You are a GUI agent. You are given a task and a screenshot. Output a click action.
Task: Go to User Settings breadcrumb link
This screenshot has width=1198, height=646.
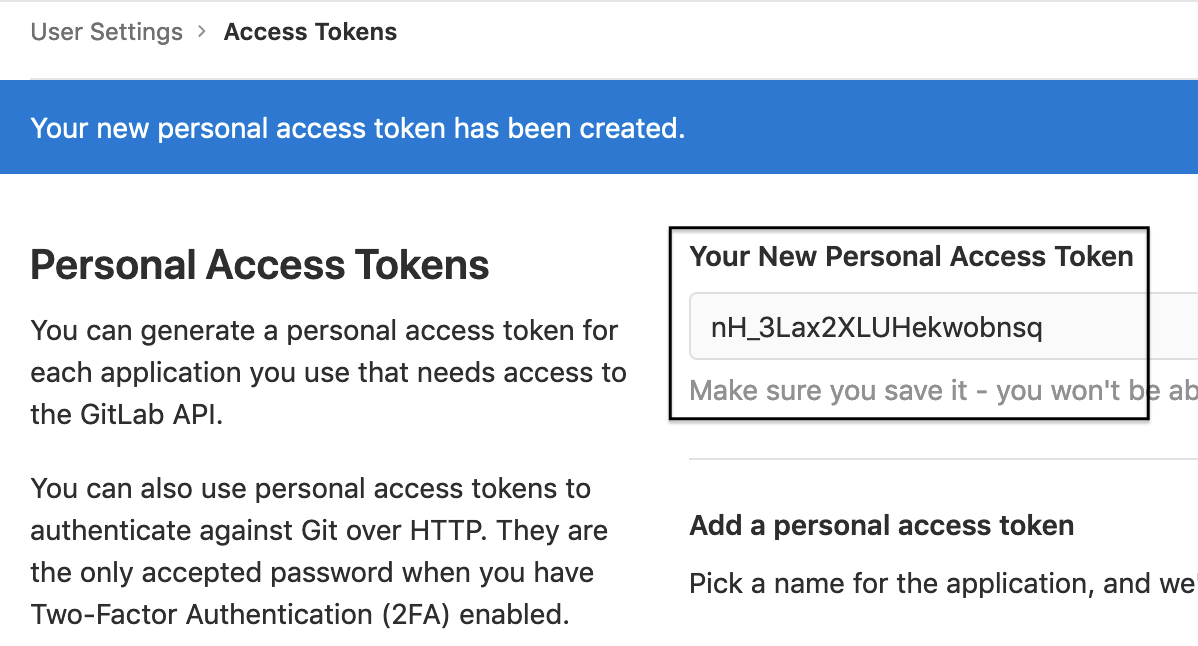106,32
